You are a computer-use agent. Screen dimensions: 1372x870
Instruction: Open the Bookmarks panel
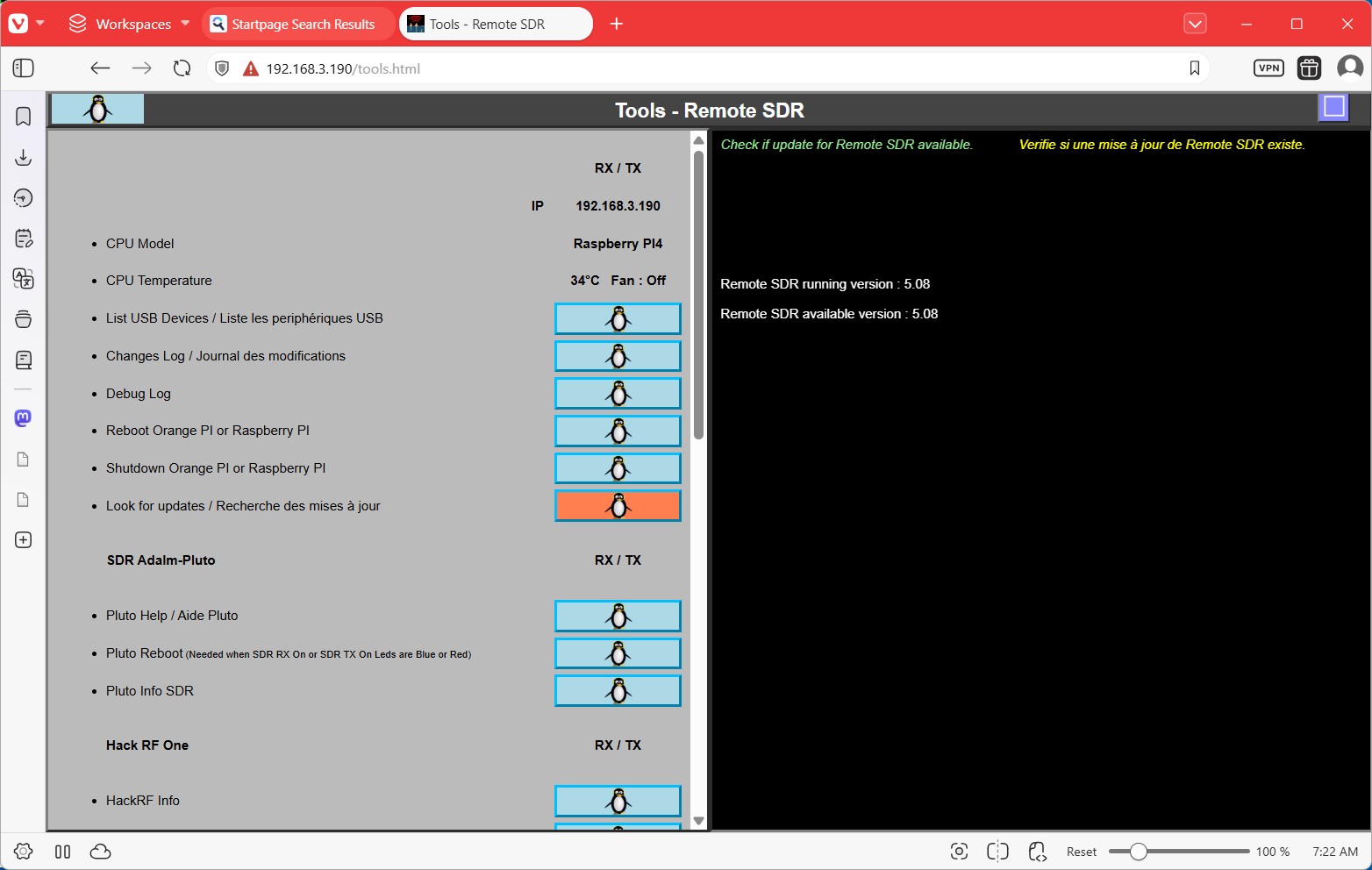point(24,117)
